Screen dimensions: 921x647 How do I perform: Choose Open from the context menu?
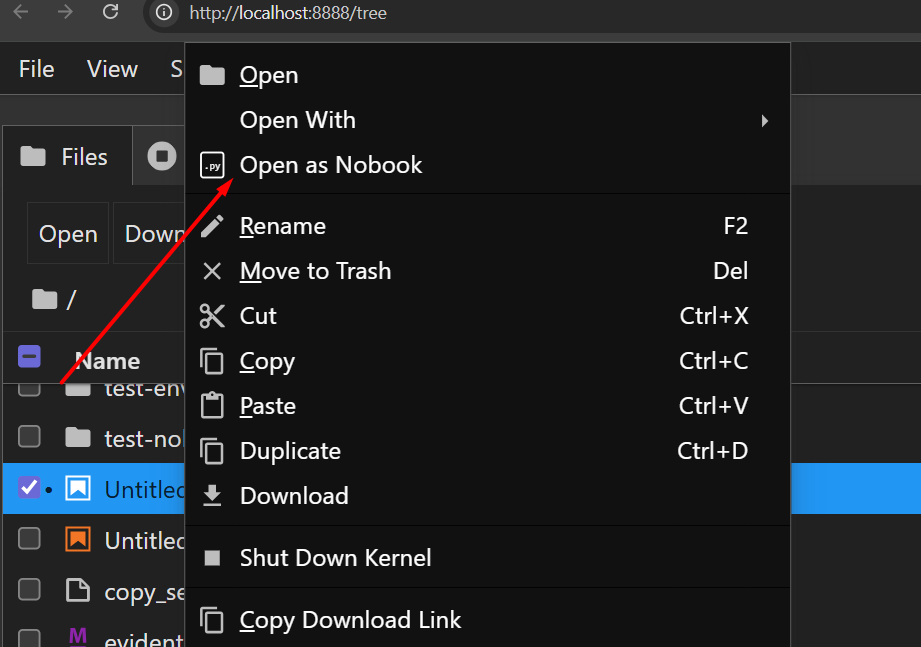(488, 75)
